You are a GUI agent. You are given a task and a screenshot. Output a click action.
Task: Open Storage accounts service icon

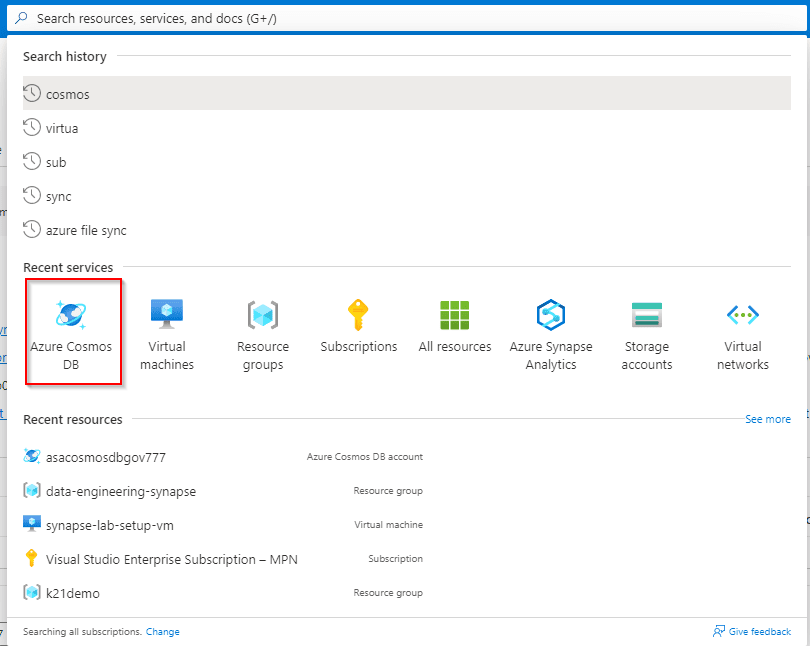(647, 315)
